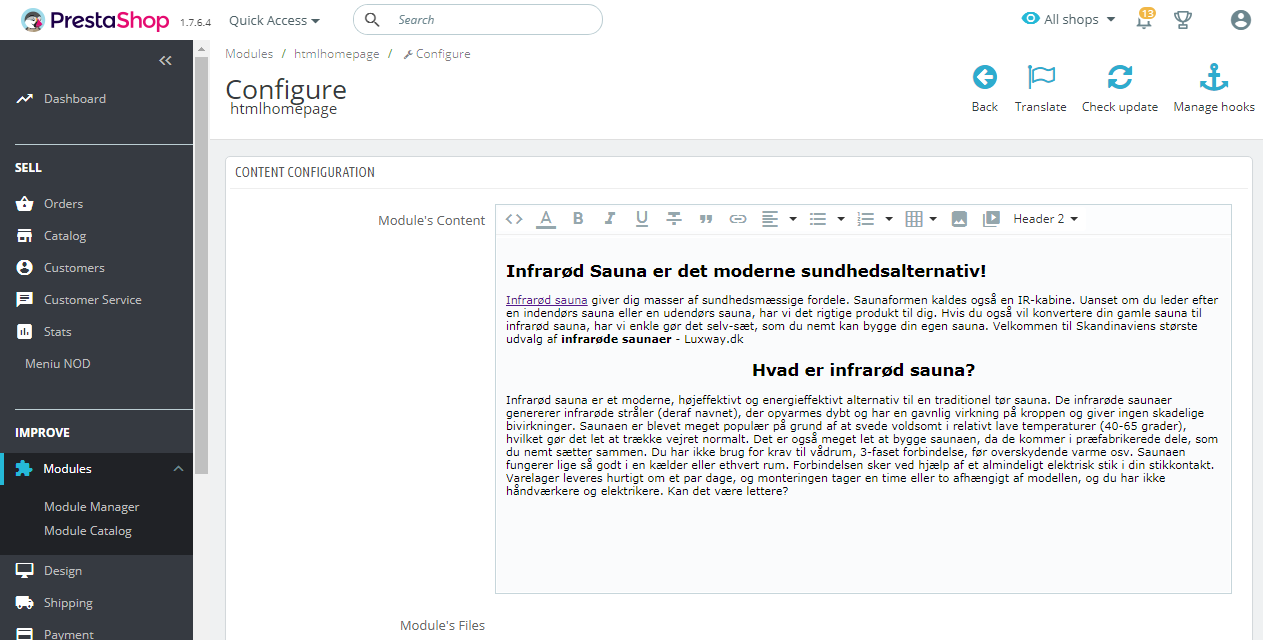Open table options dropdown arrow

coord(934,219)
